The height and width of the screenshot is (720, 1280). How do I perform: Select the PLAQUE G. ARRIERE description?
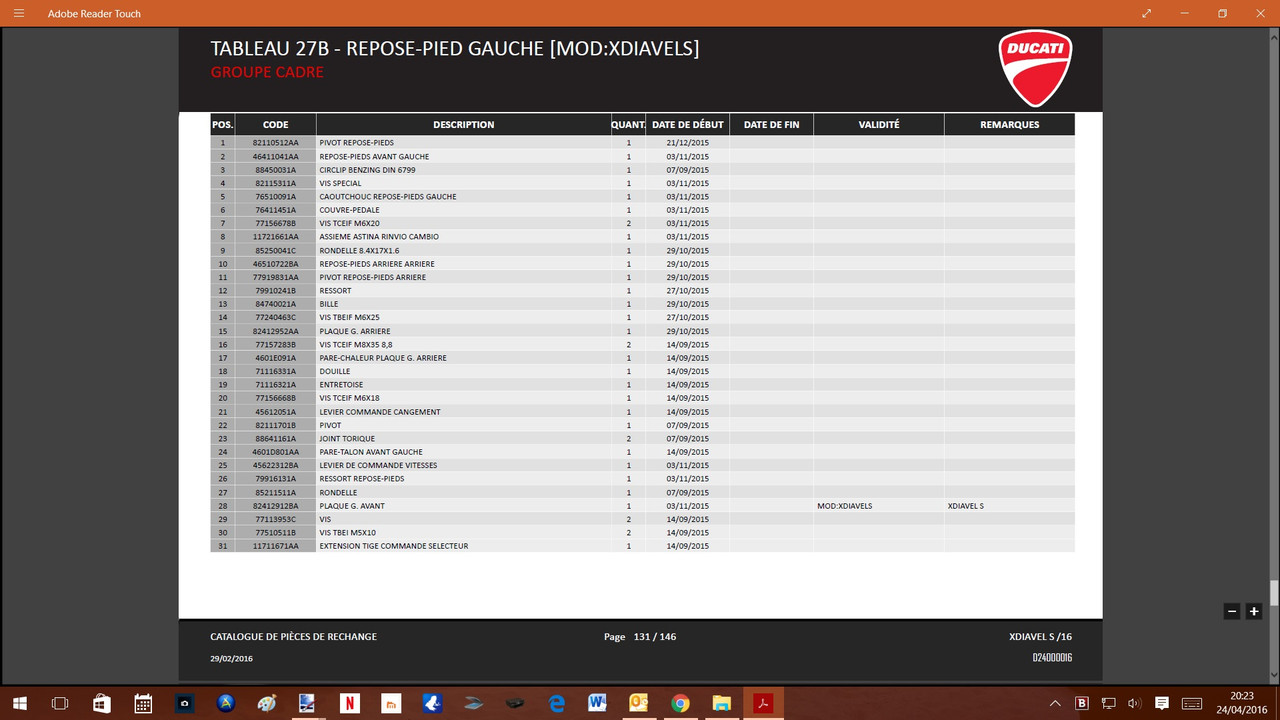(355, 331)
